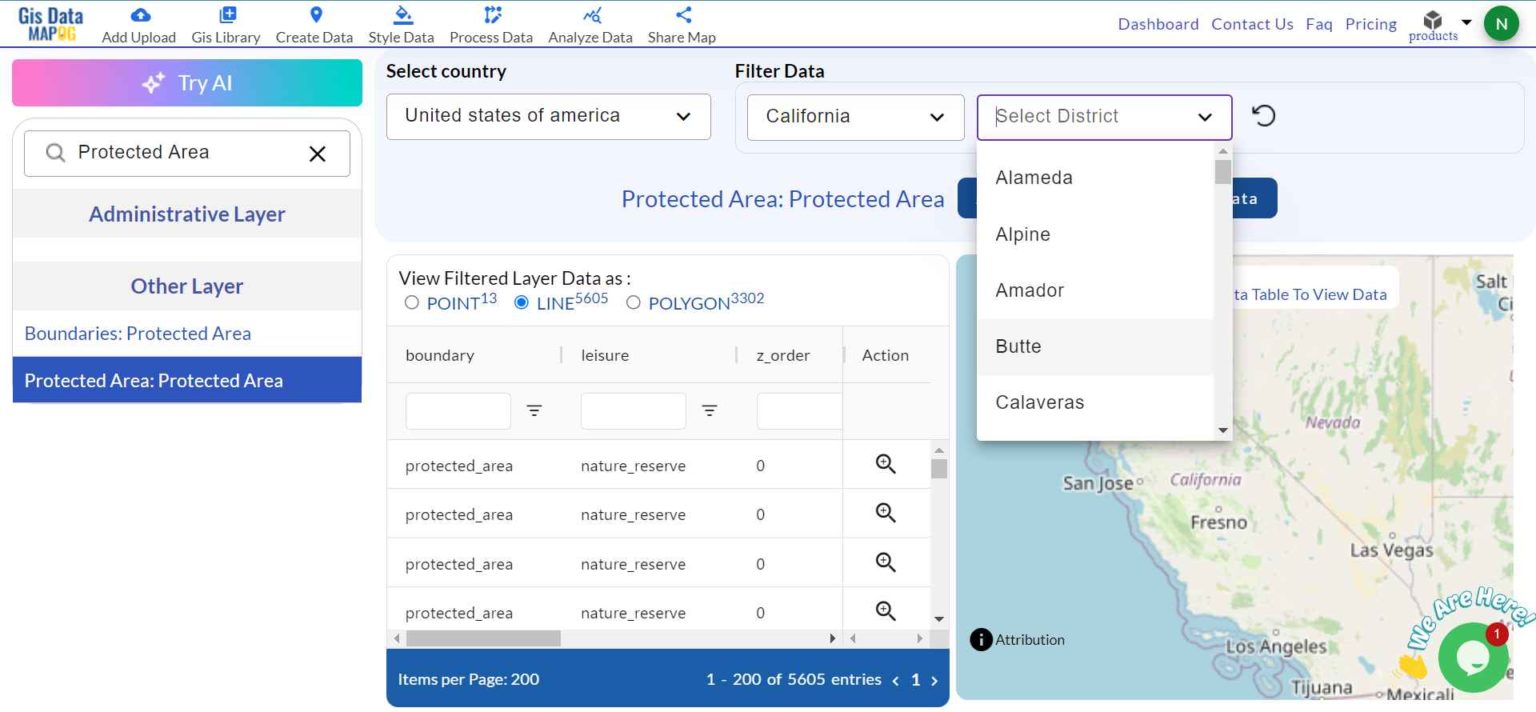The width and height of the screenshot is (1536, 712).
Task: Go to the Dashboard menu
Action: click(x=1158, y=23)
